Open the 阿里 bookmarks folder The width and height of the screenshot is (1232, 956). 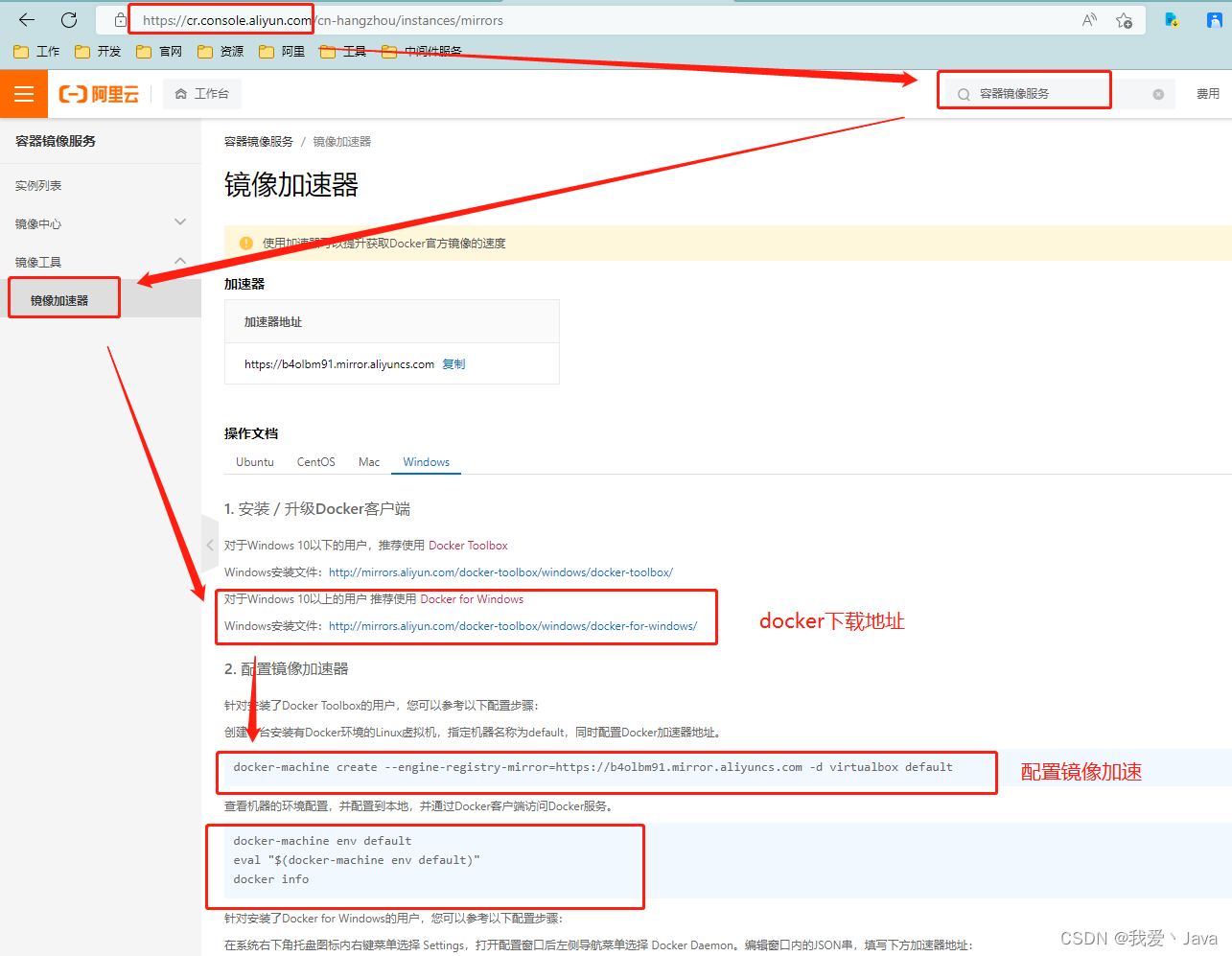tap(282, 52)
